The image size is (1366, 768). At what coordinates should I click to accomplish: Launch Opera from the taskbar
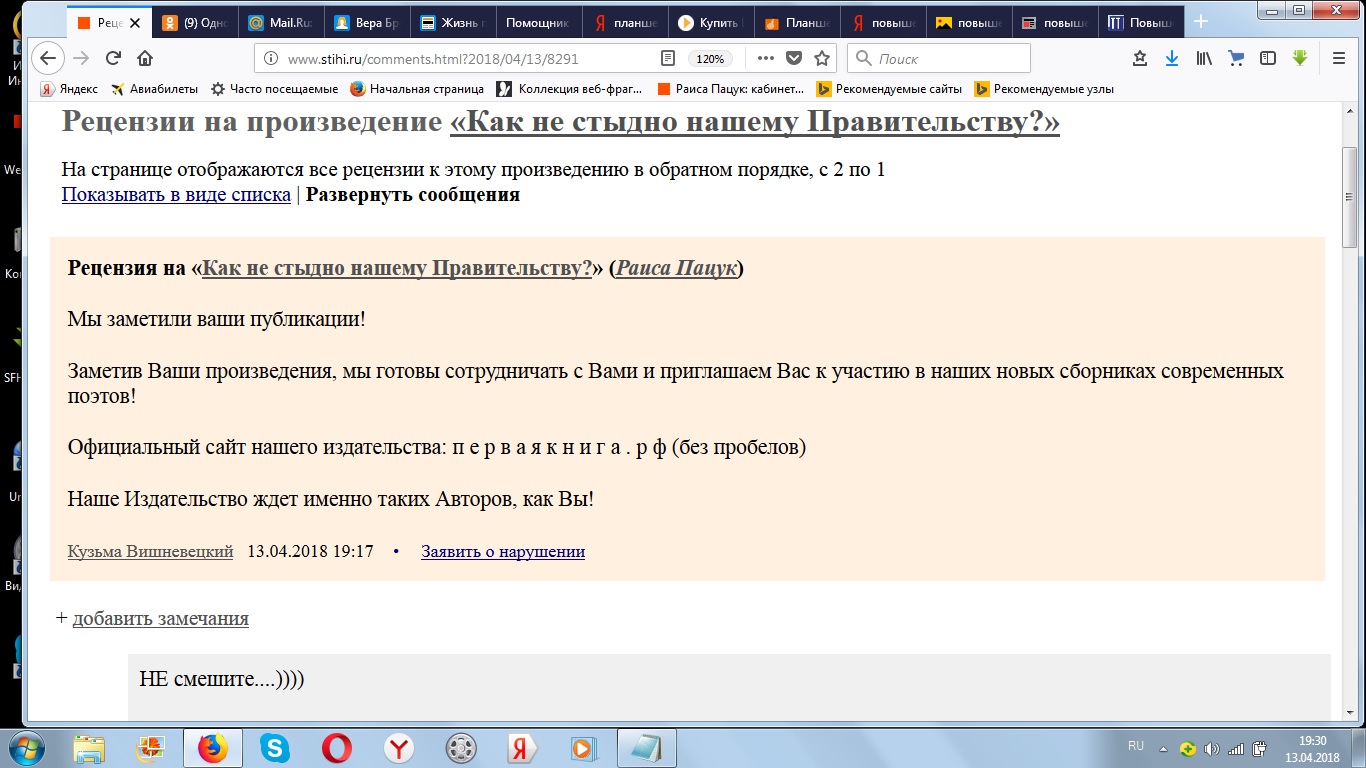[337, 748]
